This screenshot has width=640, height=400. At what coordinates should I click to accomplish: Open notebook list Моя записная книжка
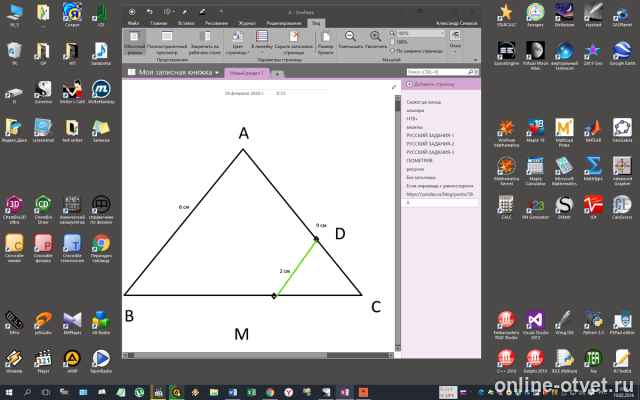(x=174, y=72)
